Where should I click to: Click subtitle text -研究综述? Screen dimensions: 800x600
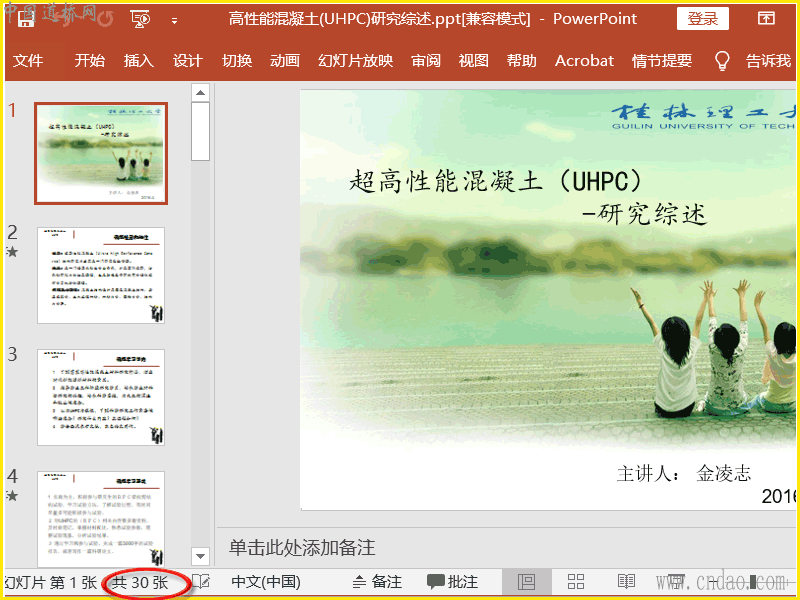click(x=645, y=214)
